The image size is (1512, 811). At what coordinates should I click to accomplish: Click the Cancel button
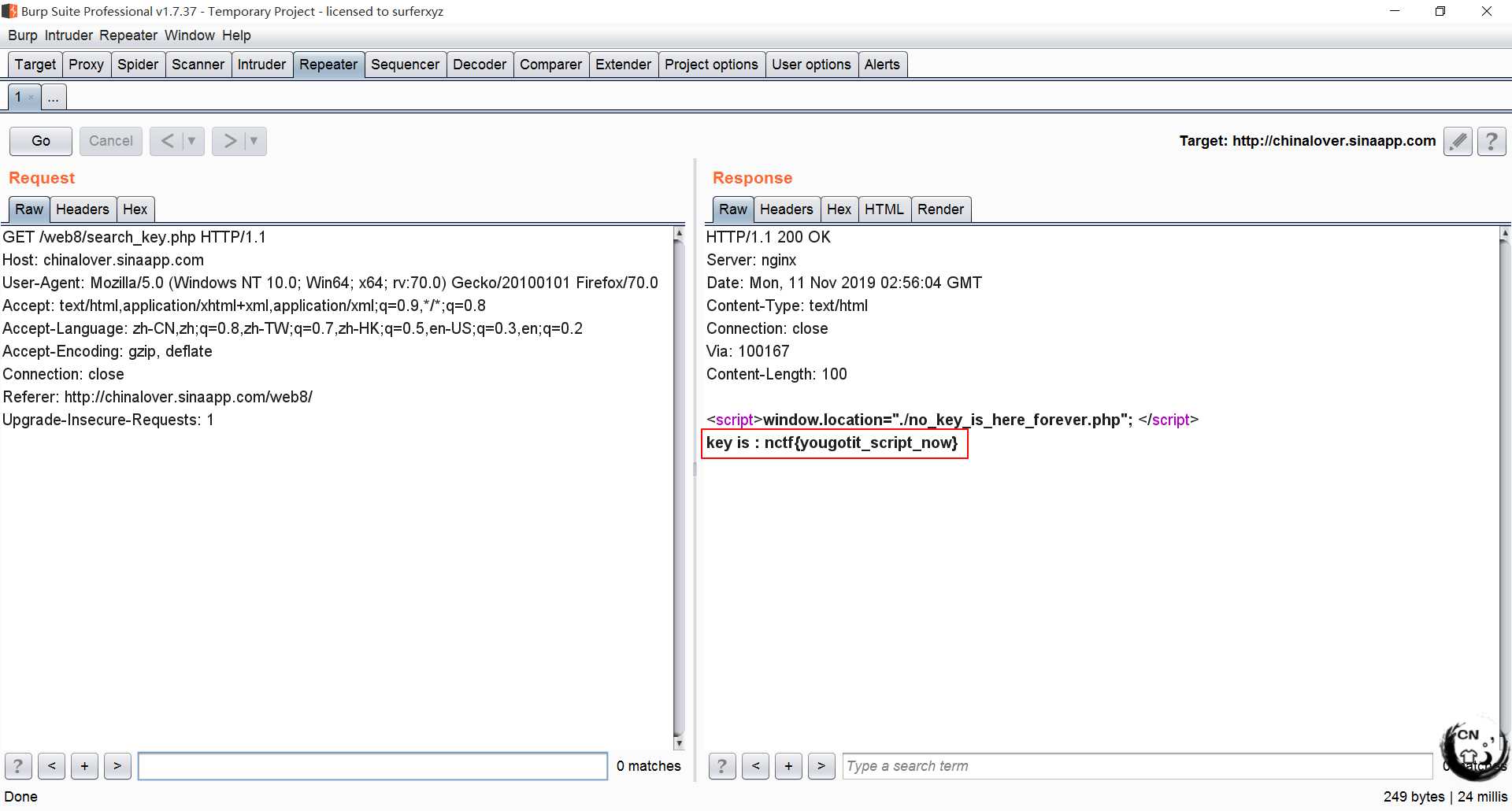click(x=111, y=141)
